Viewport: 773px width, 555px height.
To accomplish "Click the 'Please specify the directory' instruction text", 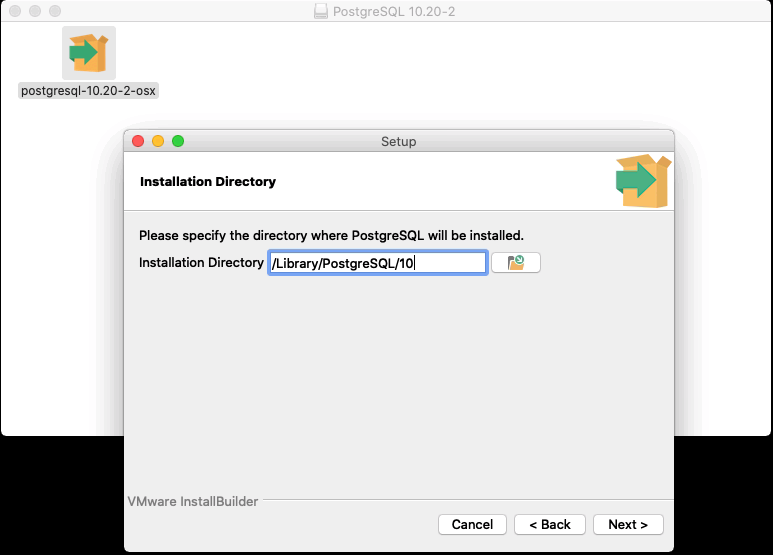I will coord(331,236).
